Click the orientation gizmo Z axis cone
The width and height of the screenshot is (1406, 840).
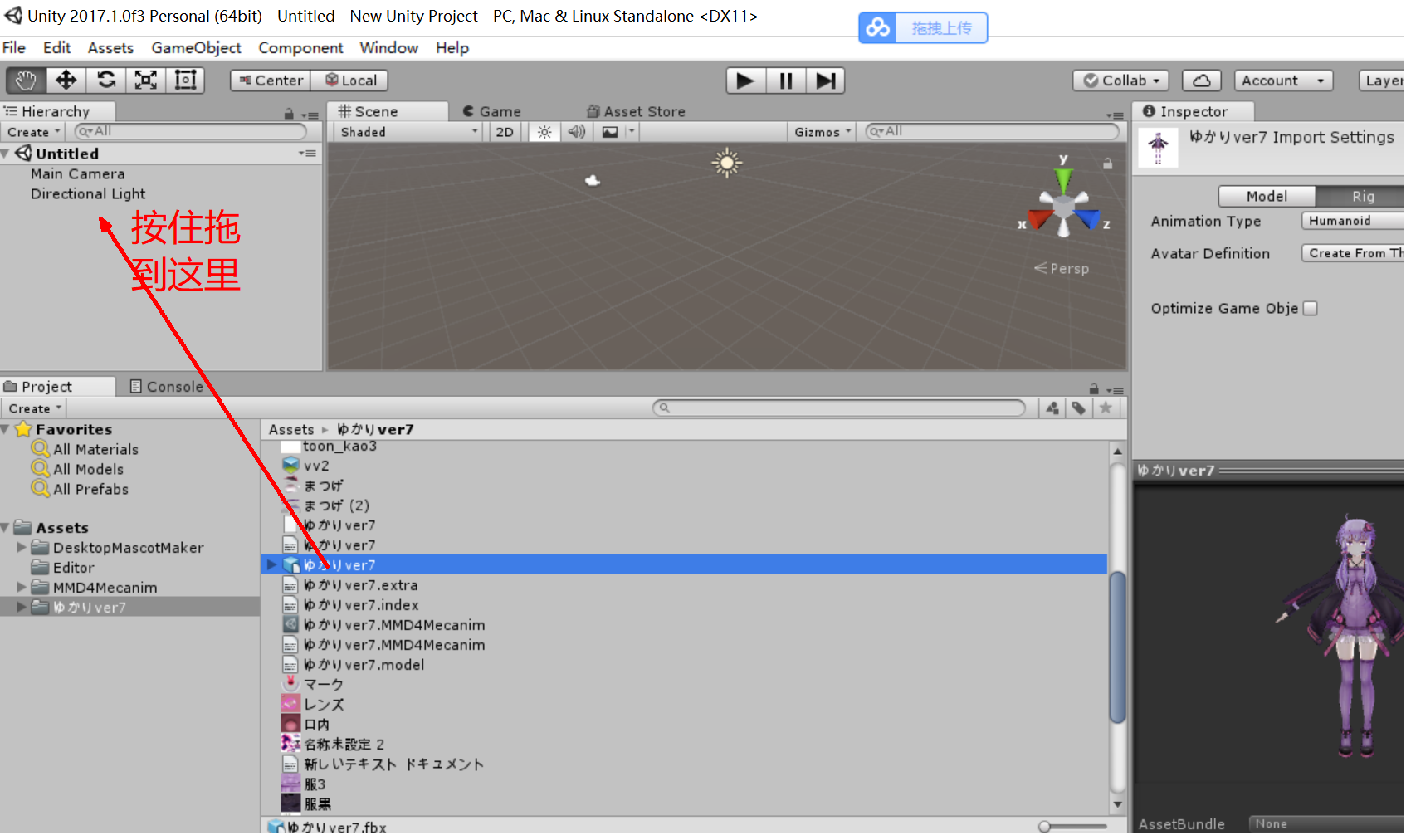1088,220
